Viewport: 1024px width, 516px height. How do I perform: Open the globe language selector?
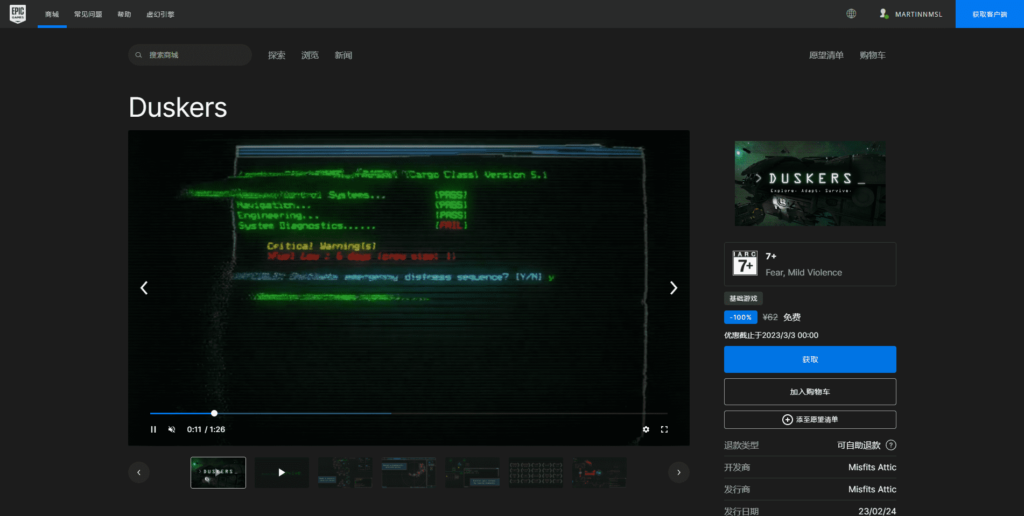(851, 14)
